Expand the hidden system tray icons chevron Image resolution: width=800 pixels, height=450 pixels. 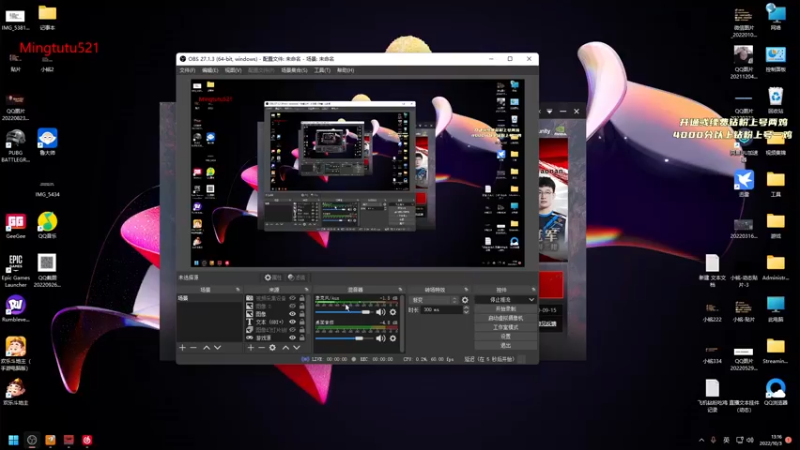(702, 440)
